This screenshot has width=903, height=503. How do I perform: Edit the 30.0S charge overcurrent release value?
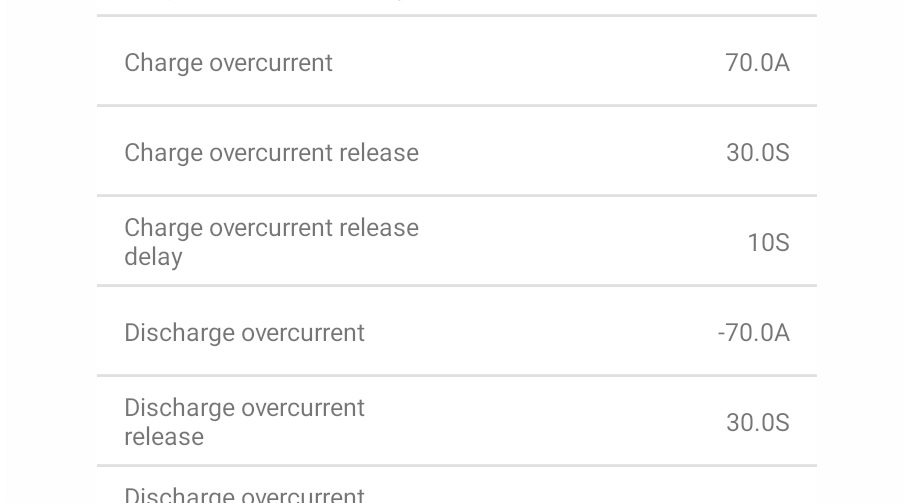click(757, 153)
